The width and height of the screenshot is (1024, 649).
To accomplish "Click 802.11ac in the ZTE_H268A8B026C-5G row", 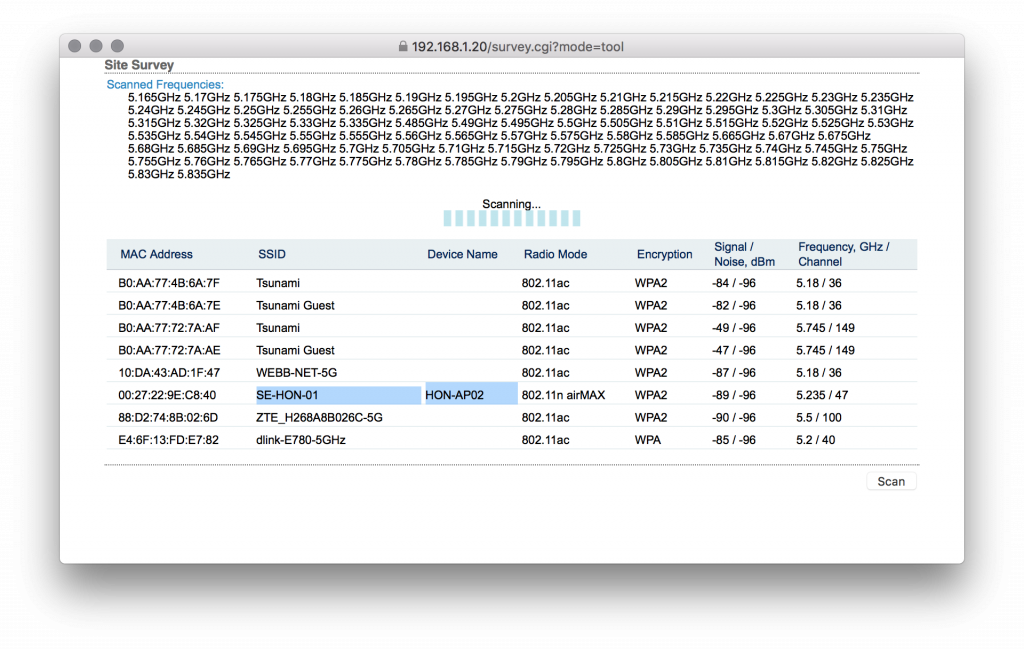I will point(545,417).
